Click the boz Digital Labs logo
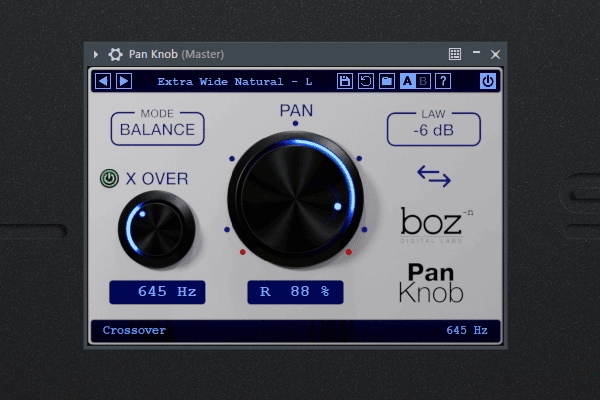The image size is (600, 400). tap(437, 225)
